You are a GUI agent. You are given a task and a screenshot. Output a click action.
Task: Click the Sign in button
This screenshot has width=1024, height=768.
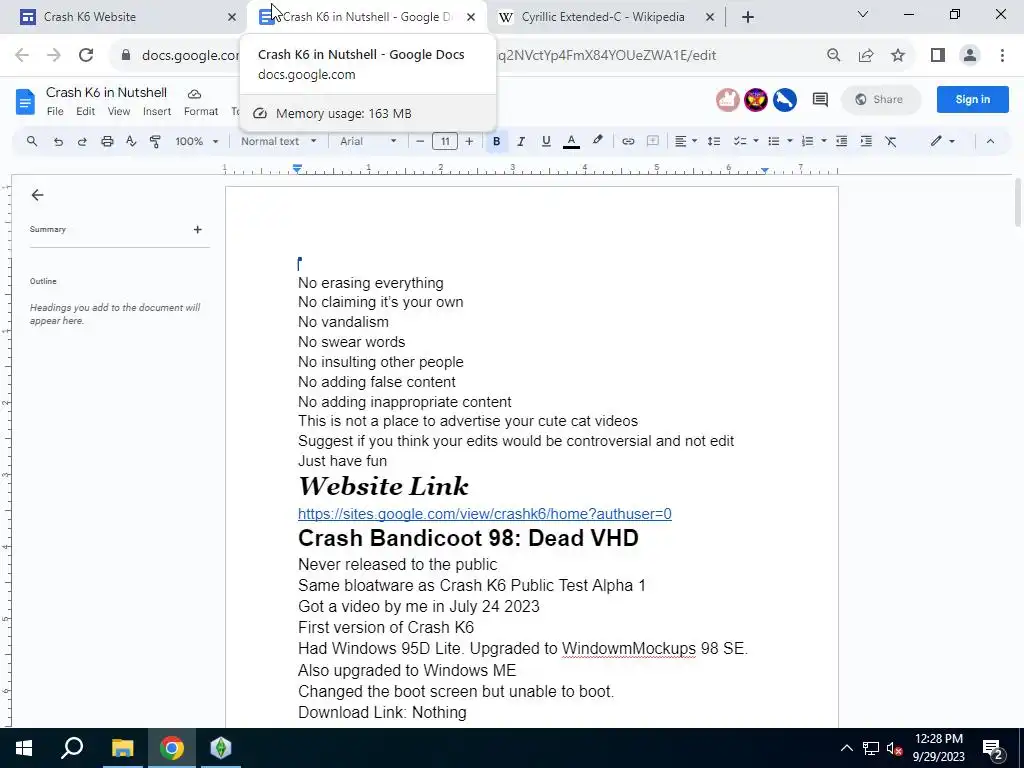point(972,99)
